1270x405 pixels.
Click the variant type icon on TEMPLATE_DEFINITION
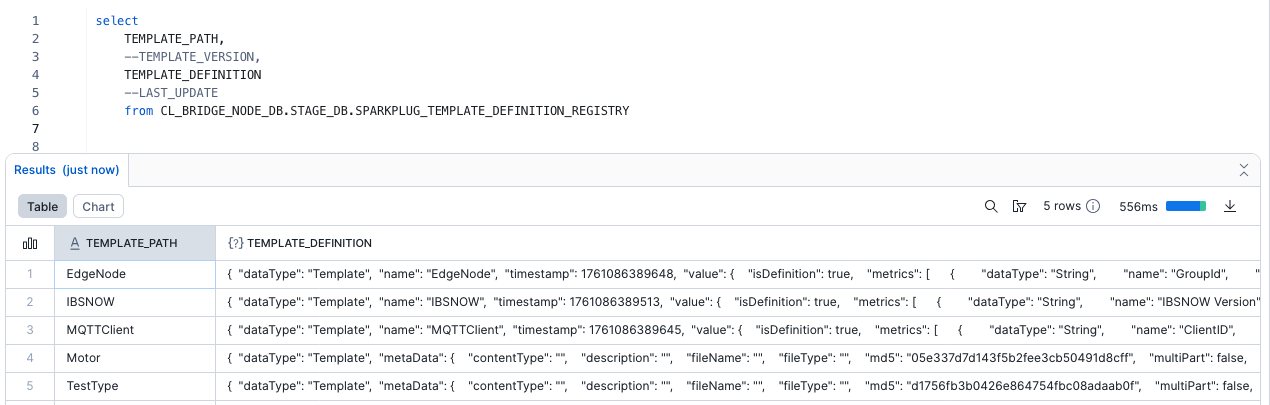click(235, 243)
